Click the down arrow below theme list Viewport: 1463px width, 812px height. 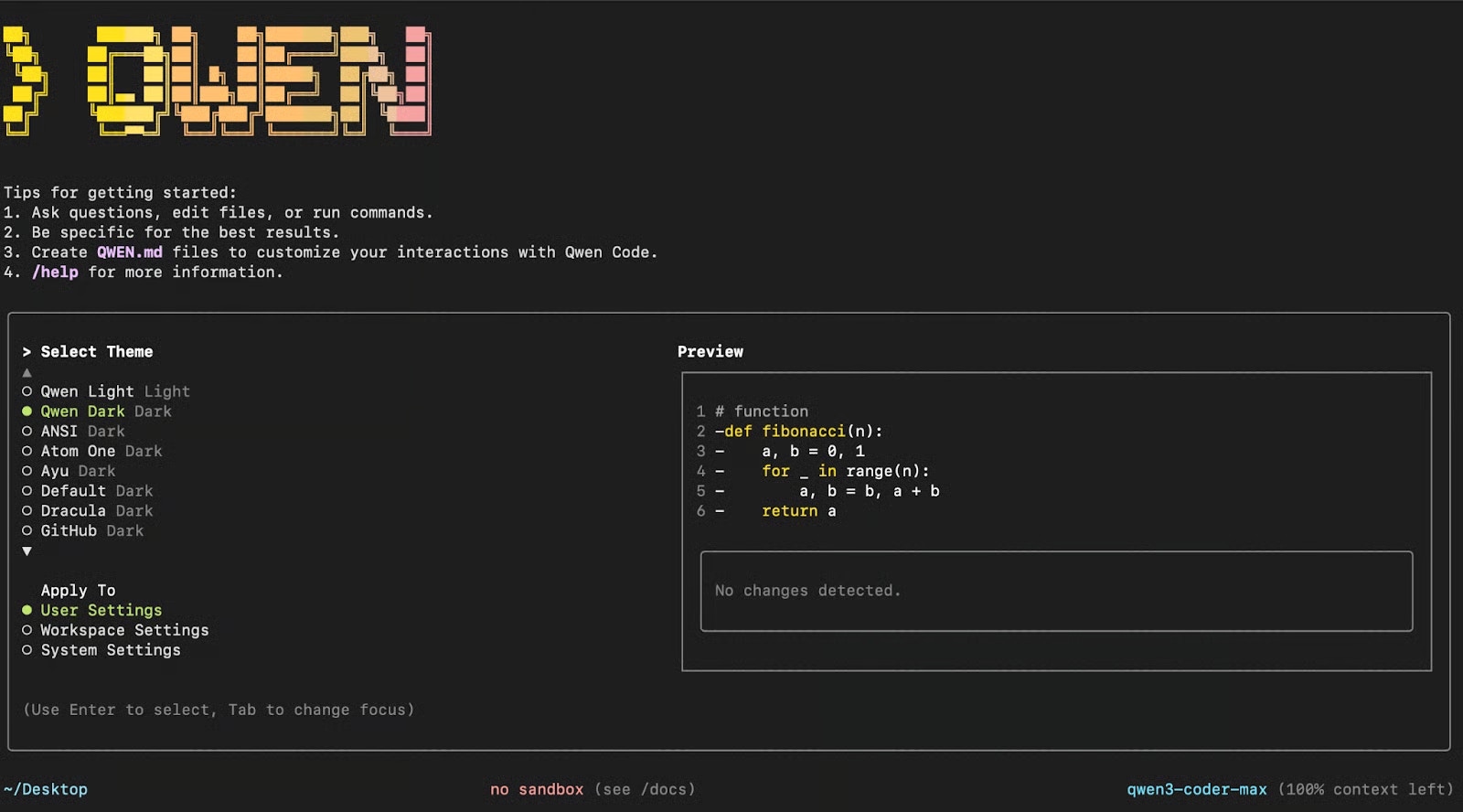pyautogui.click(x=27, y=551)
